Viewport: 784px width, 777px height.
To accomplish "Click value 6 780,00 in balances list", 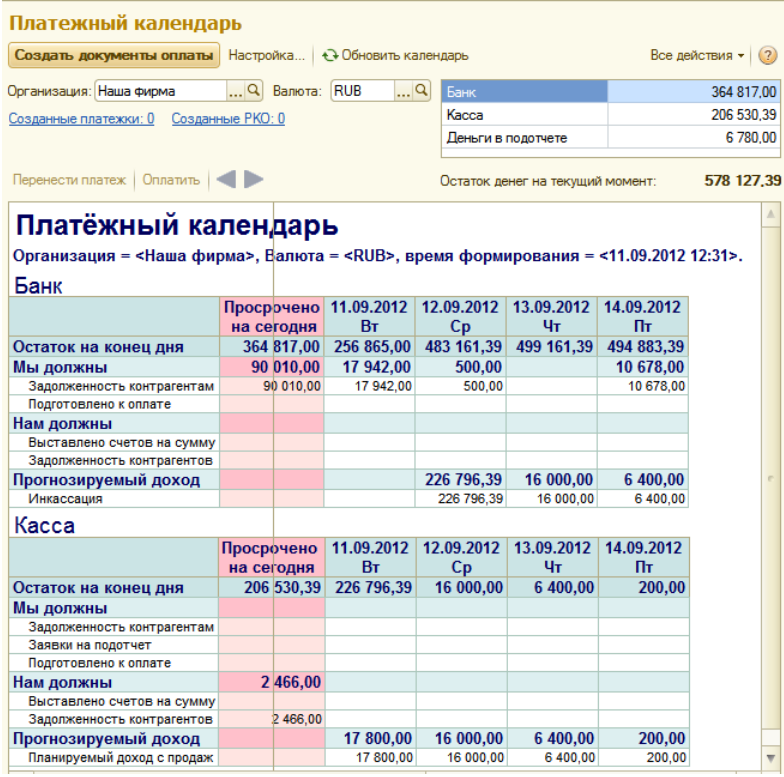I will [751, 137].
